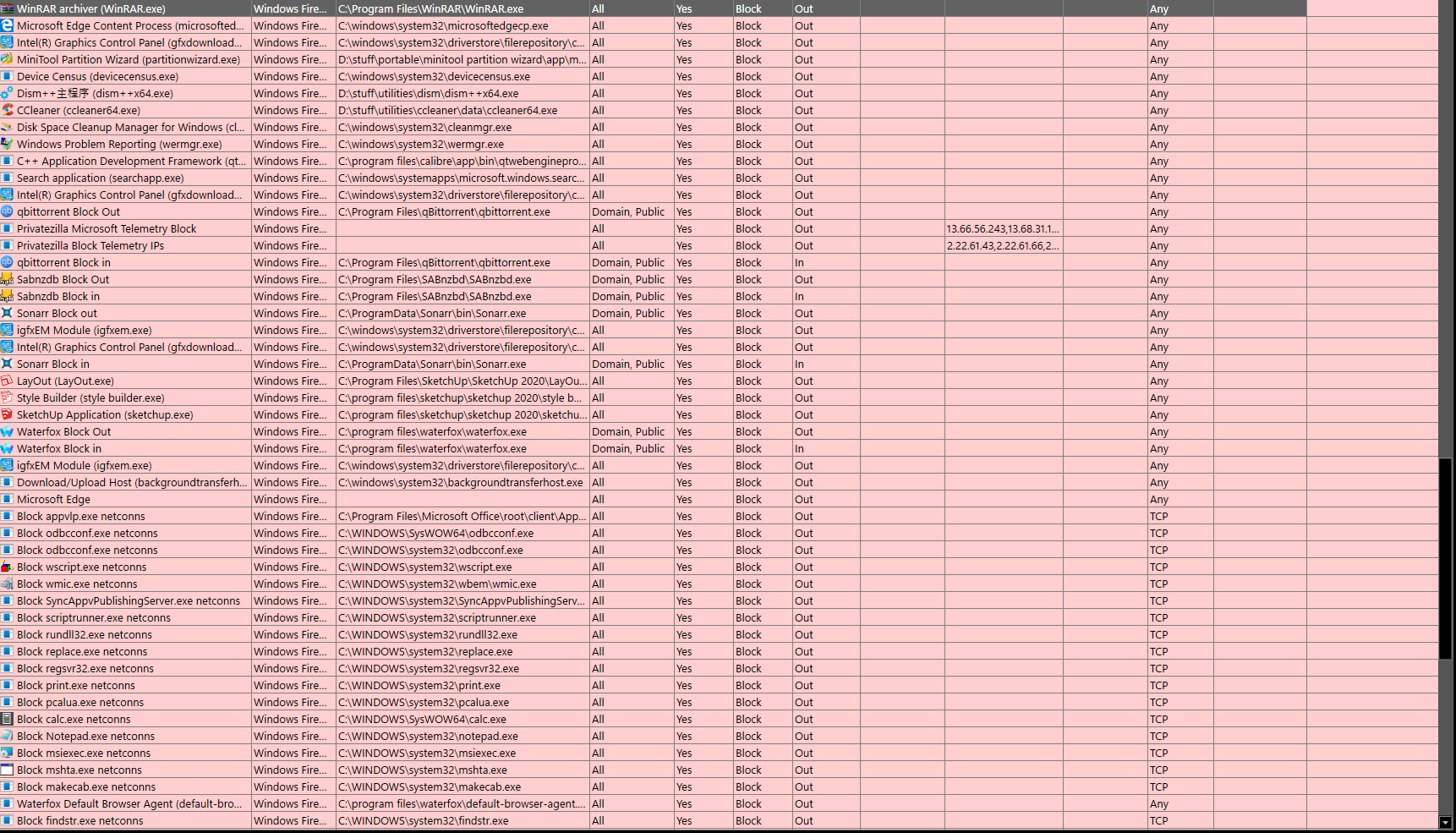Select 'Block makecab.exe netconns' rule name

point(86,786)
